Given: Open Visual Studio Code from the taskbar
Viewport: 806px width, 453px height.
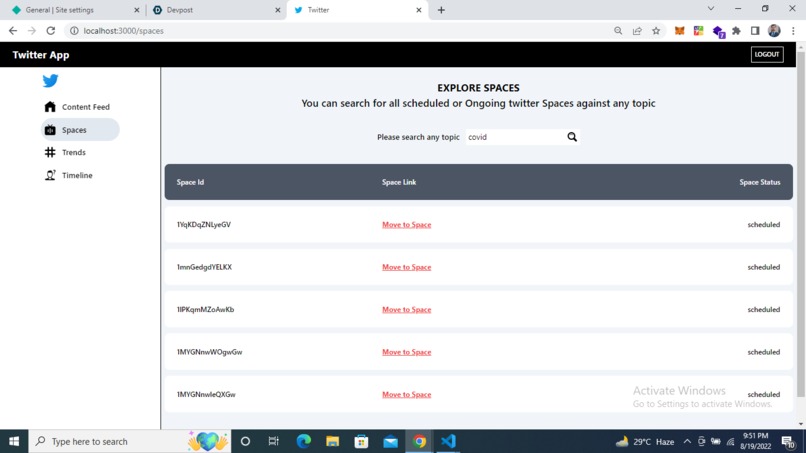Looking at the screenshot, I should [448, 441].
